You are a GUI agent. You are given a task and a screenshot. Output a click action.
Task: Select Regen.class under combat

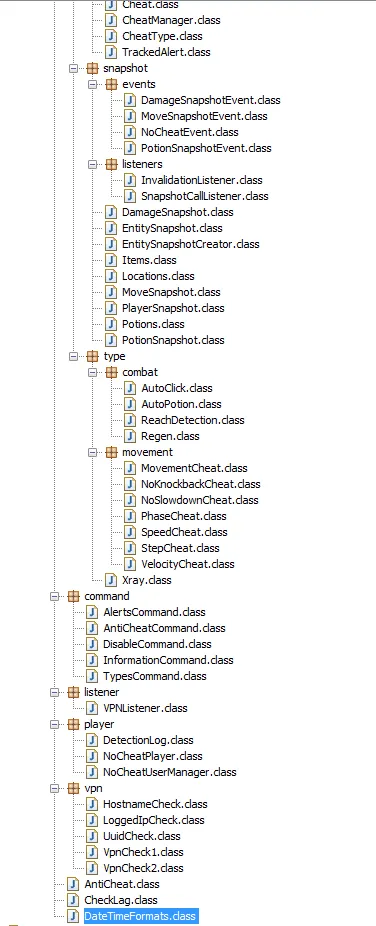pos(170,436)
